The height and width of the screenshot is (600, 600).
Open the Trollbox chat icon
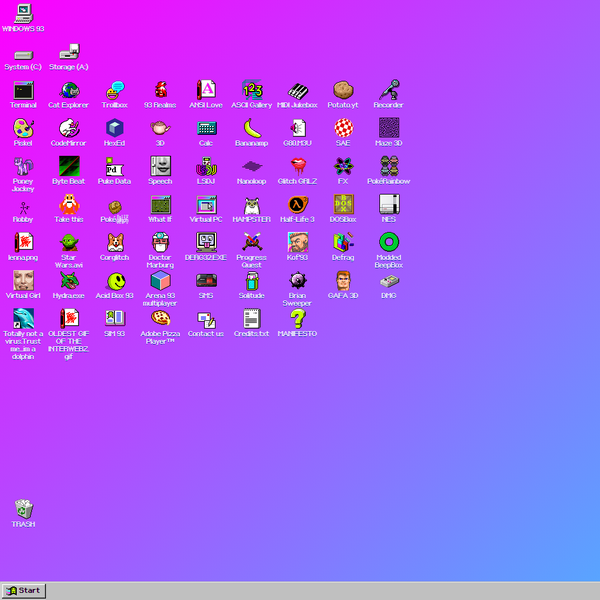[x=115, y=90]
